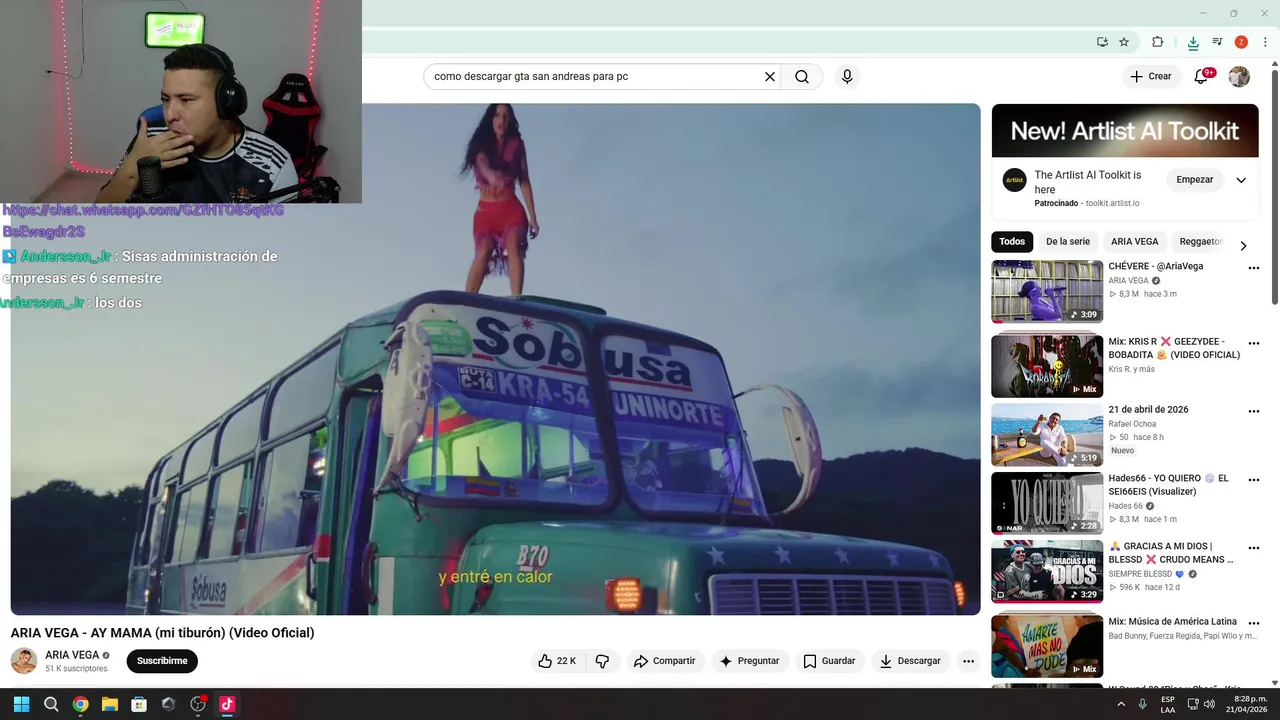Image resolution: width=1280 pixels, height=720 pixels.
Task: Open Windows taskbar search
Action: tap(51, 704)
